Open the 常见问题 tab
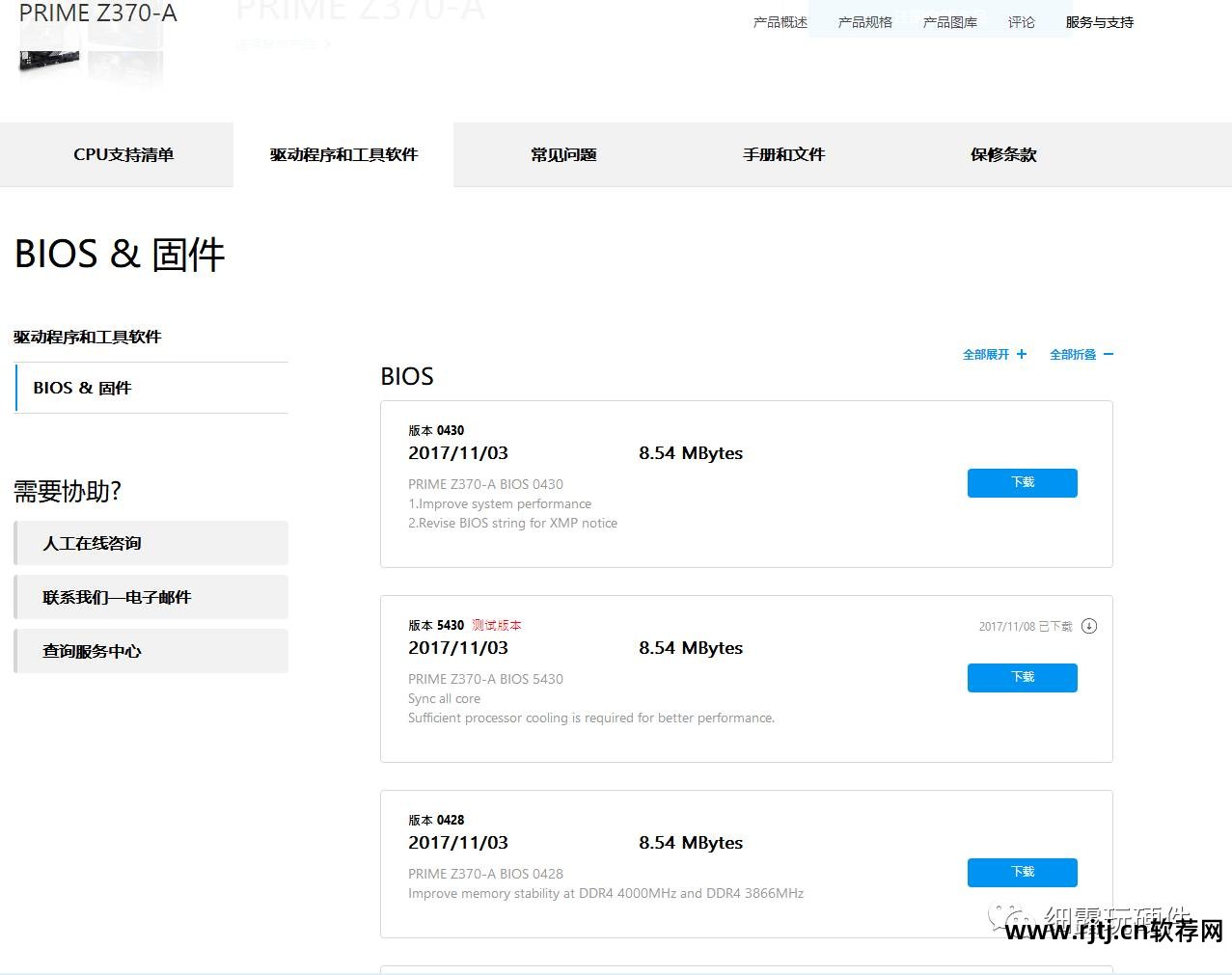The width and height of the screenshot is (1232, 975). tap(563, 154)
